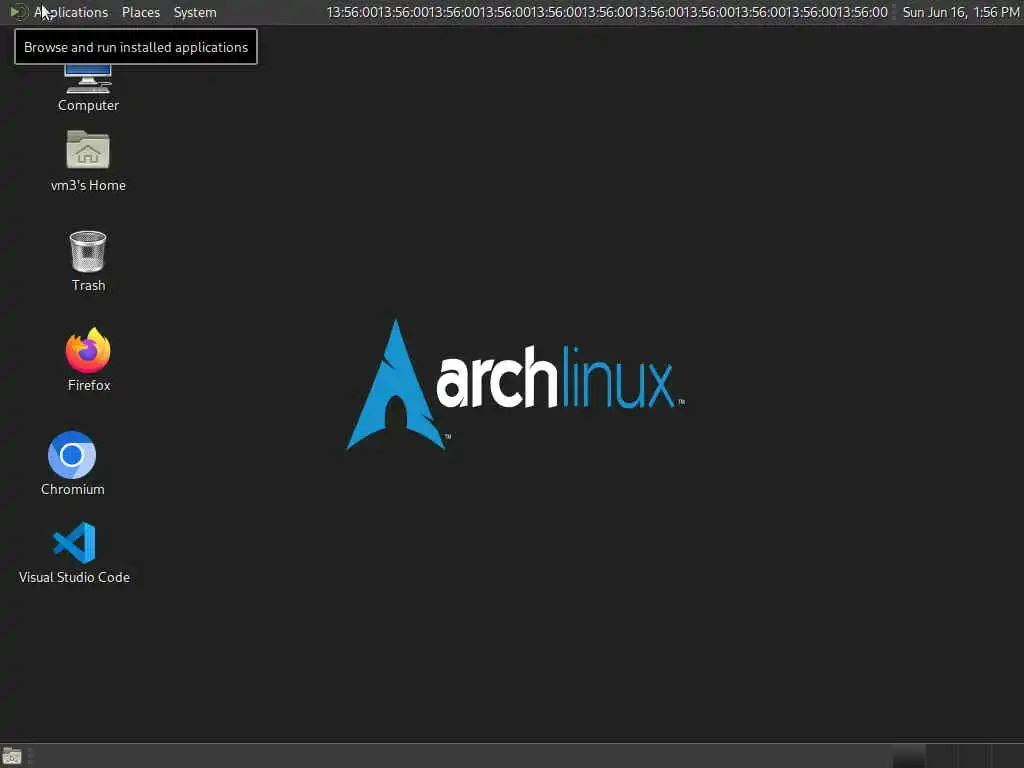Open the Applications menu
The width and height of the screenshot is (1024, 768).
[x=71, y=12]
